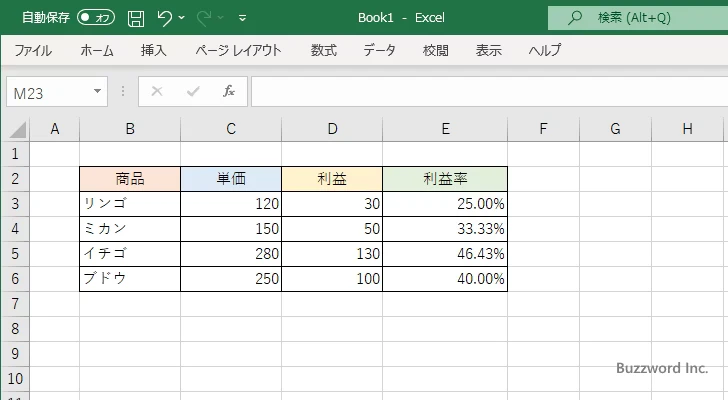Click inside the formula bar input
Screen dimensions: 728x400
point(489,91)
